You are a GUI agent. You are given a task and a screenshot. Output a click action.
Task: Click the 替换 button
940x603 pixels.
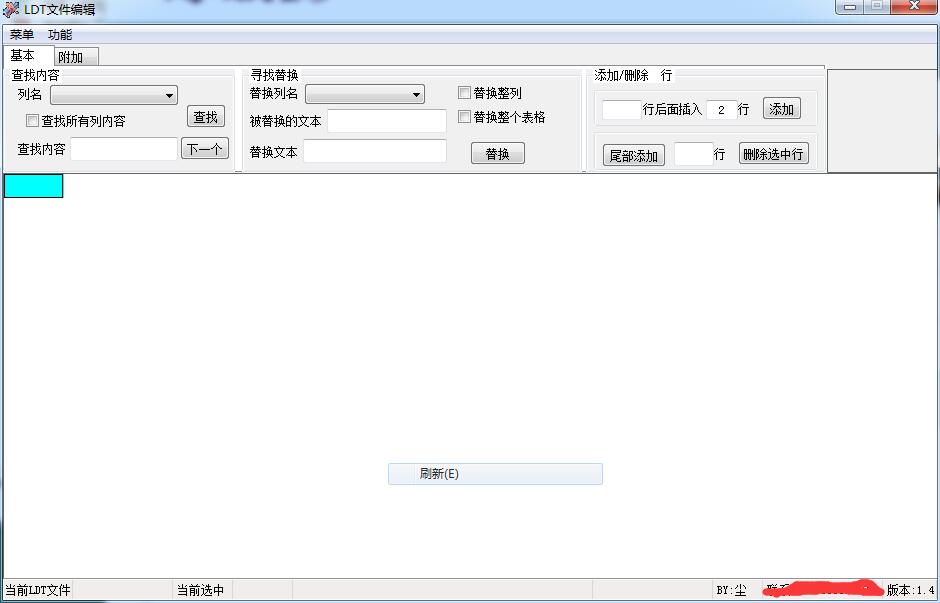coord(497,154)
